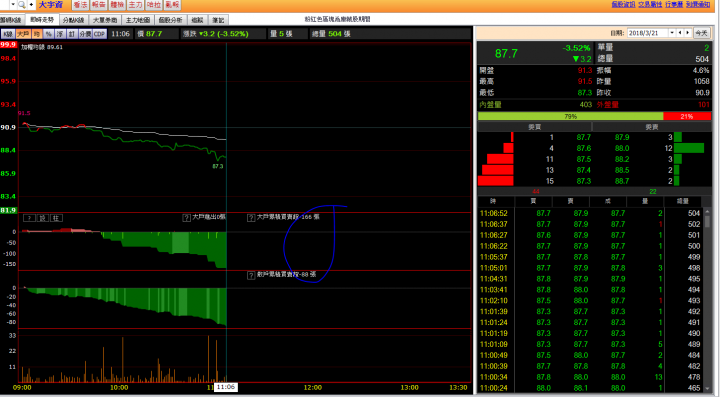The height and width of the screenshot is (397, 720).
Task: Toggle the 均 average line button
Action: [37, 34]
